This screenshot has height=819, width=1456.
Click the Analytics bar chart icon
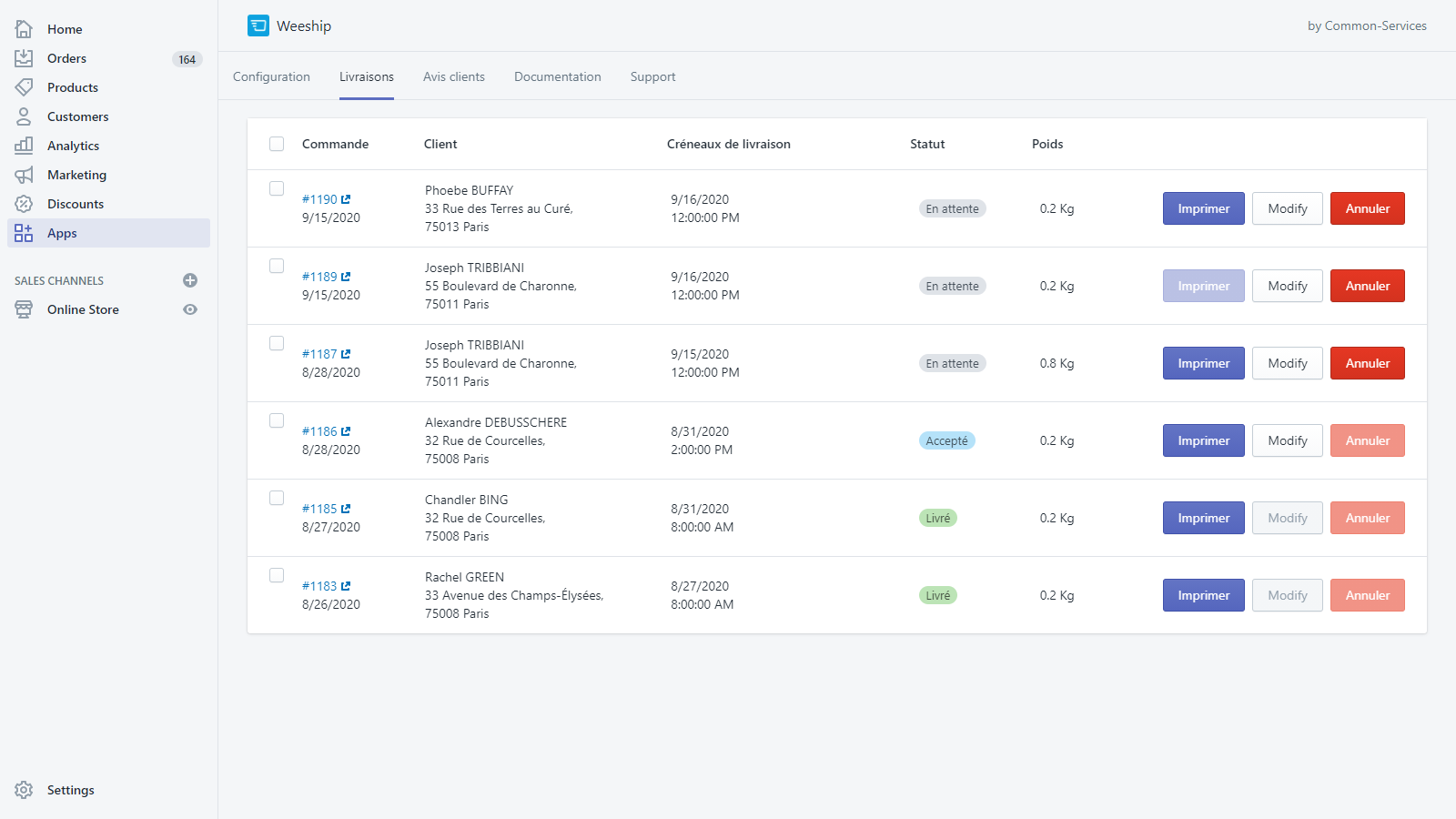pos(24,146)
